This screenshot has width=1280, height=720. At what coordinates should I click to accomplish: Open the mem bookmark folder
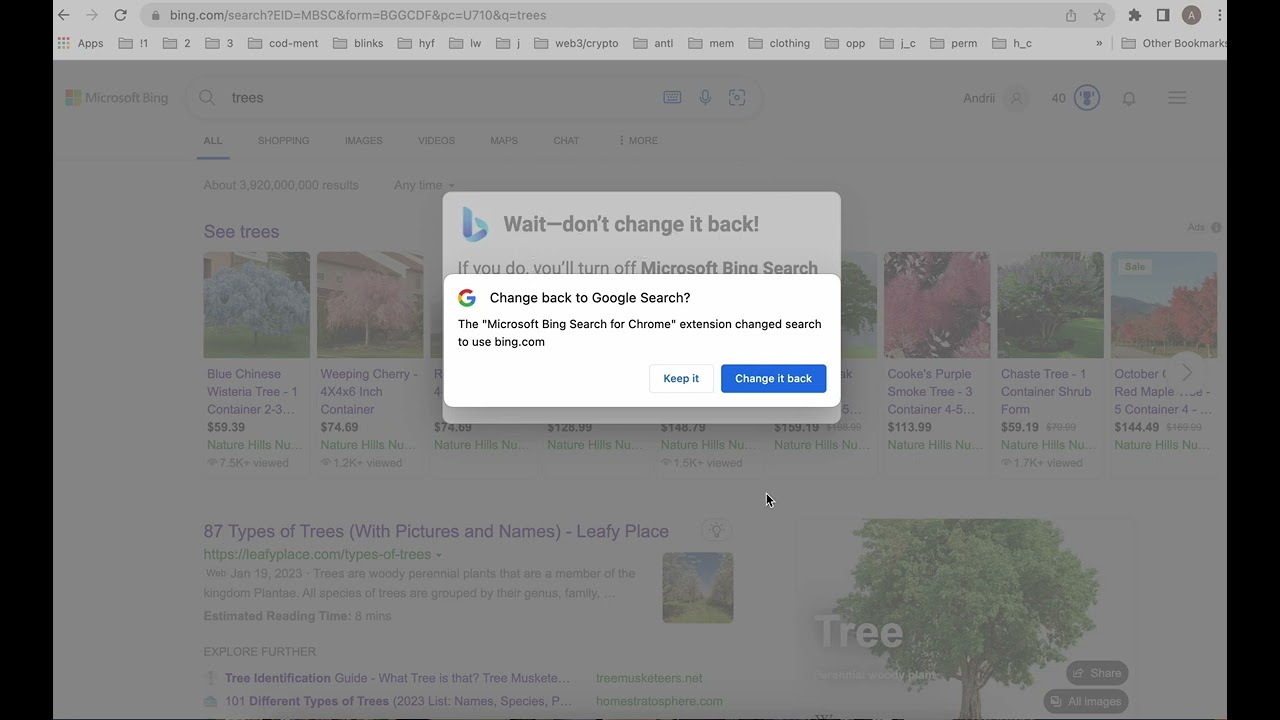tap(711, 43)
